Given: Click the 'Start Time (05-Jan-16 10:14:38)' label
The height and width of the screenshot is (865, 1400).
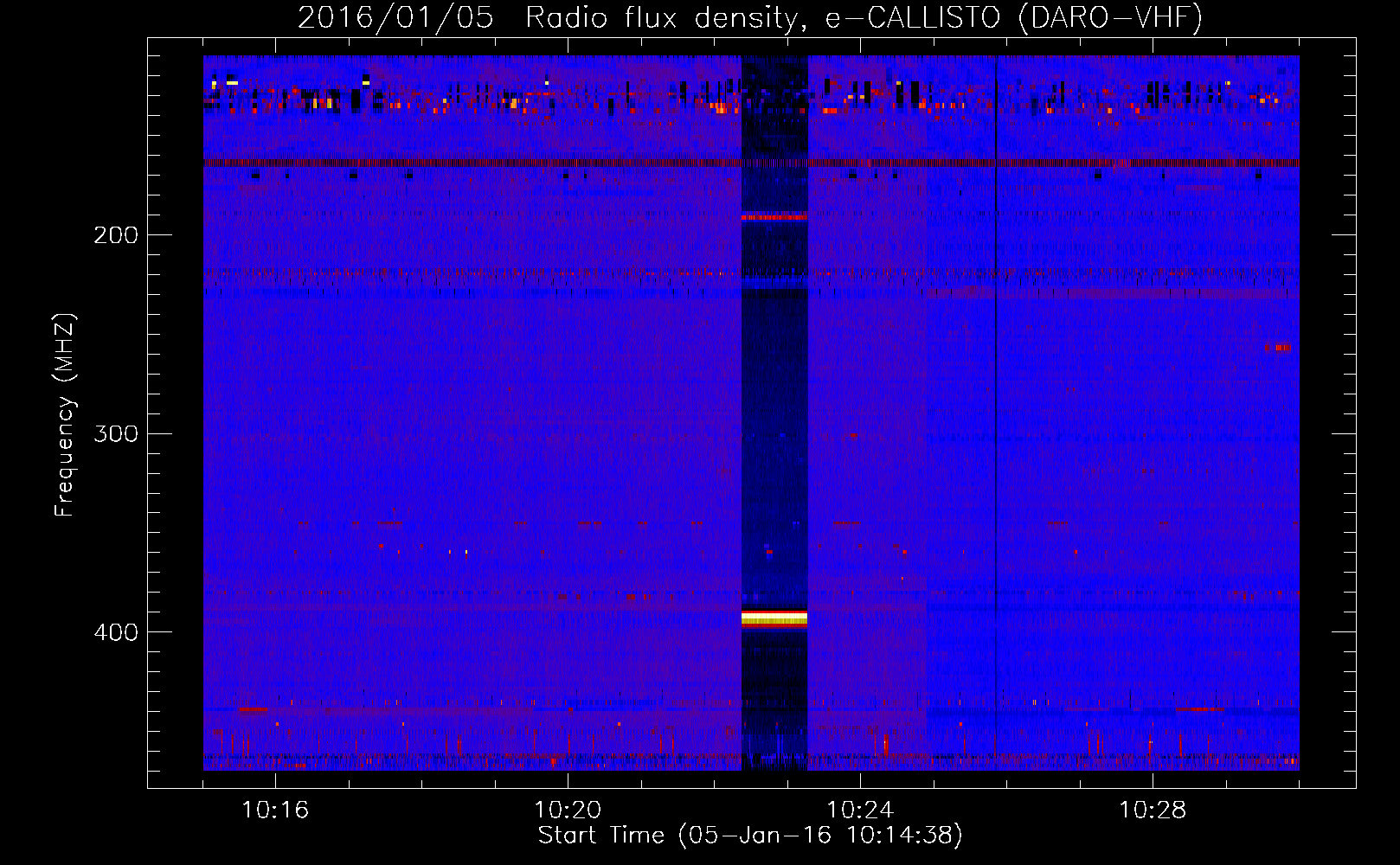Looking at the screenshot, I should [750, 836].
